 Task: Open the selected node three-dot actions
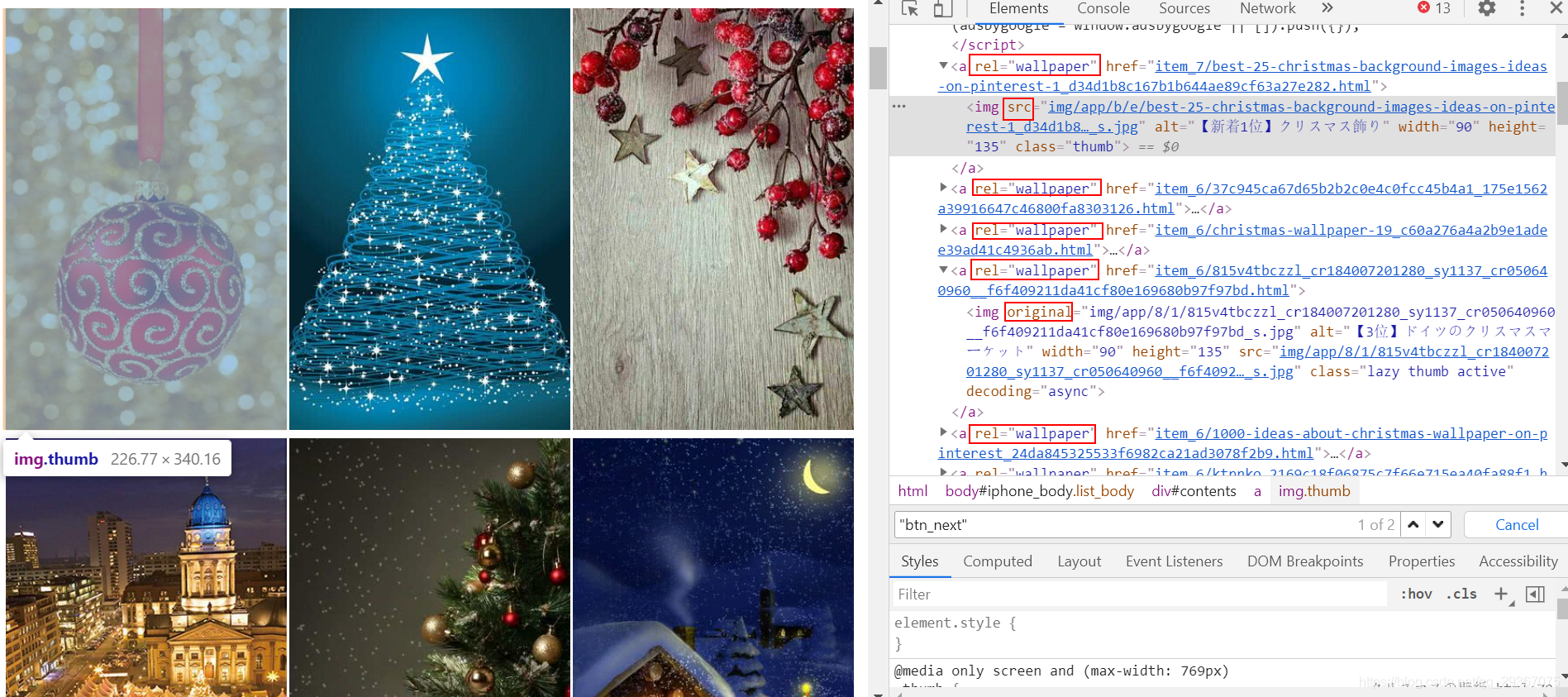899,106
